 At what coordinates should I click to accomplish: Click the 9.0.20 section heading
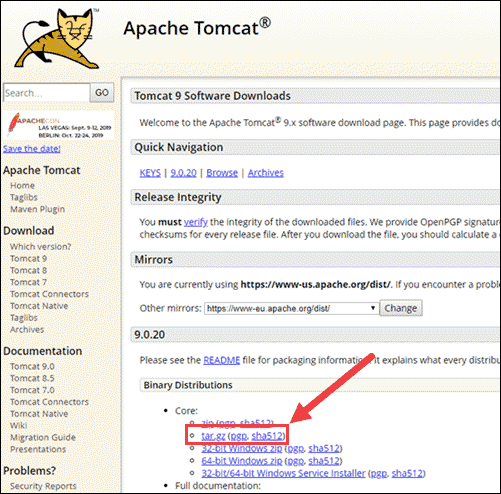[x=149, y=334]
